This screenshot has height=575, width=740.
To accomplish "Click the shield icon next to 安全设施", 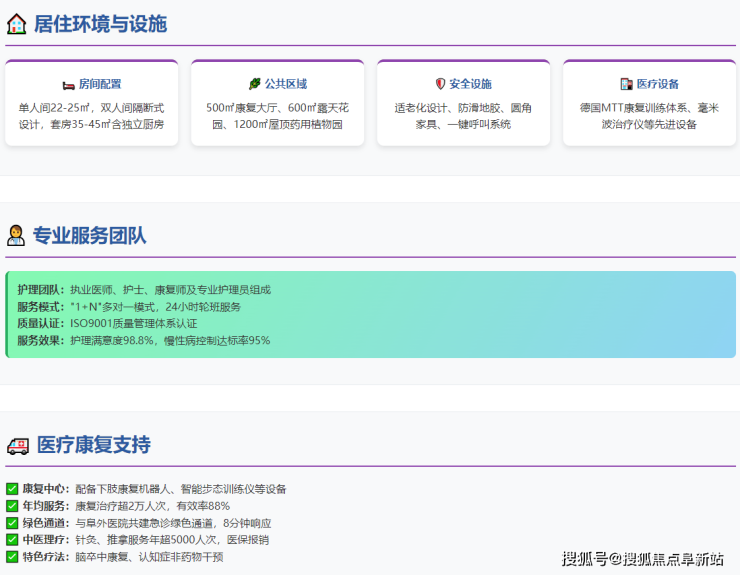I will [x=440, y=84].
